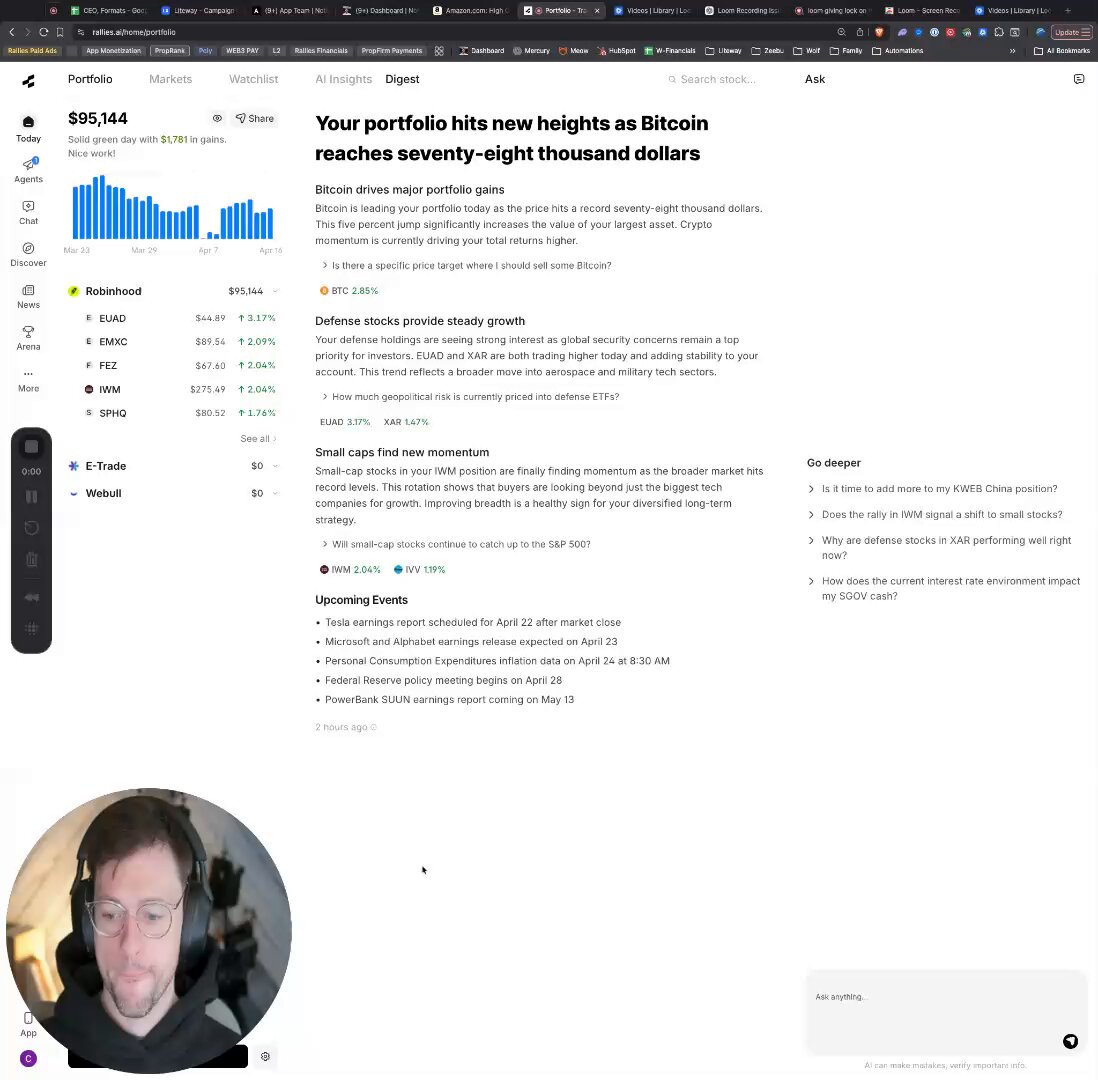Pause the Loom recording
Viewport: 1098px width, 1080px height.
(32, 497)
